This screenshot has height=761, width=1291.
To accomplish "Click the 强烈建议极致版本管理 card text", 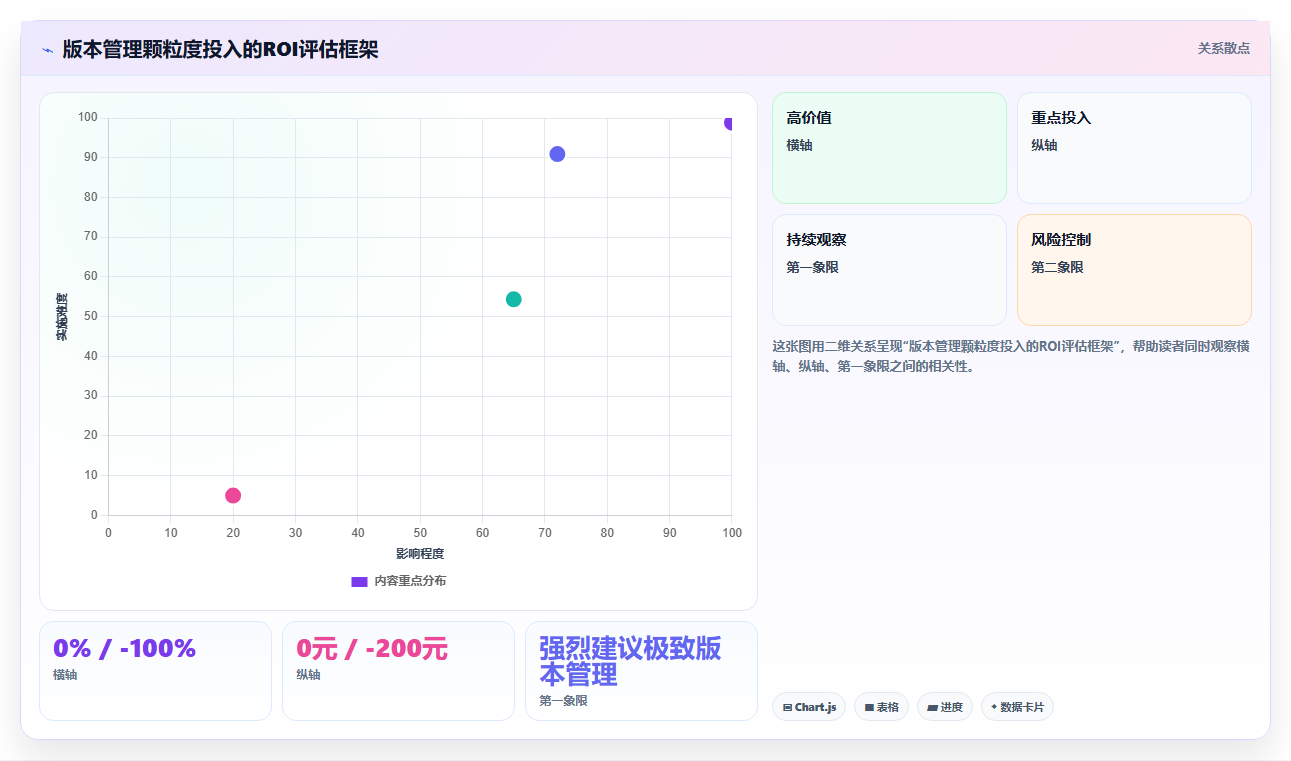I will [x=630, y=661].
